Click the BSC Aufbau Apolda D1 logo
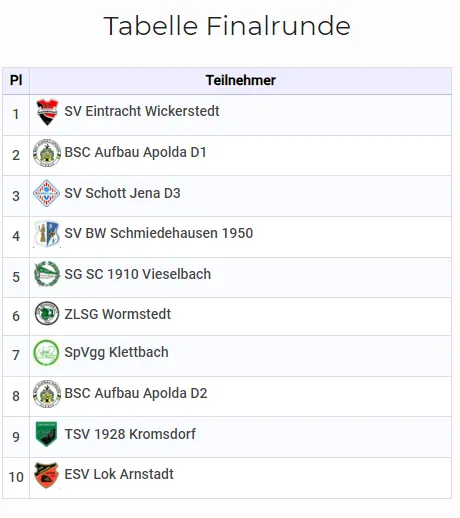 pos(47,153)
